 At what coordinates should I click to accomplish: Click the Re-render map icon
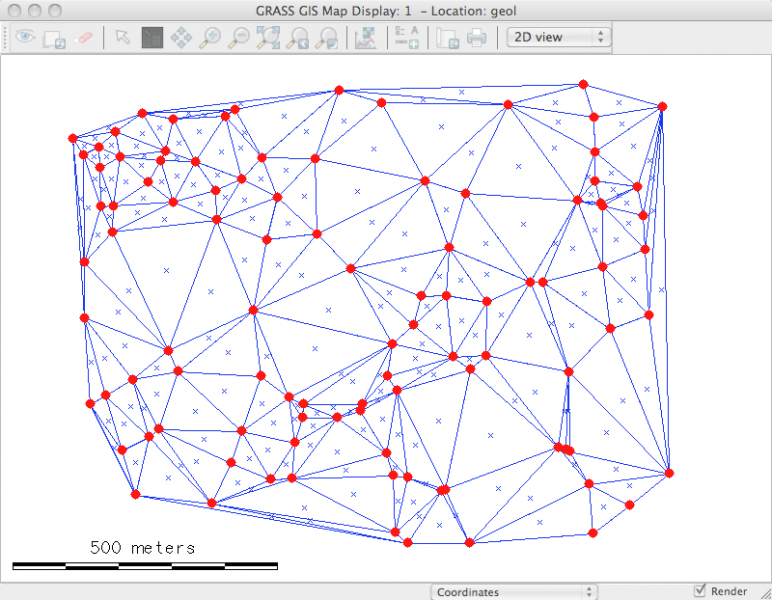click(54, 37)
